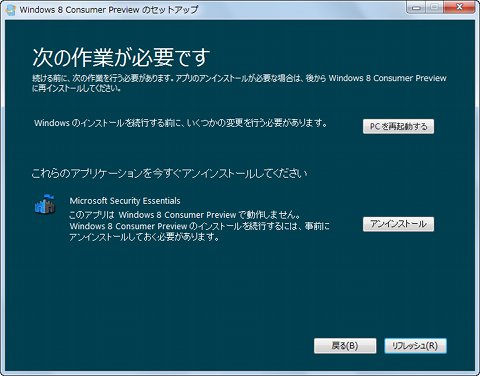Click the アンインストール button for Security Essentials
The image size is (480, 376).
coord(398,224)
